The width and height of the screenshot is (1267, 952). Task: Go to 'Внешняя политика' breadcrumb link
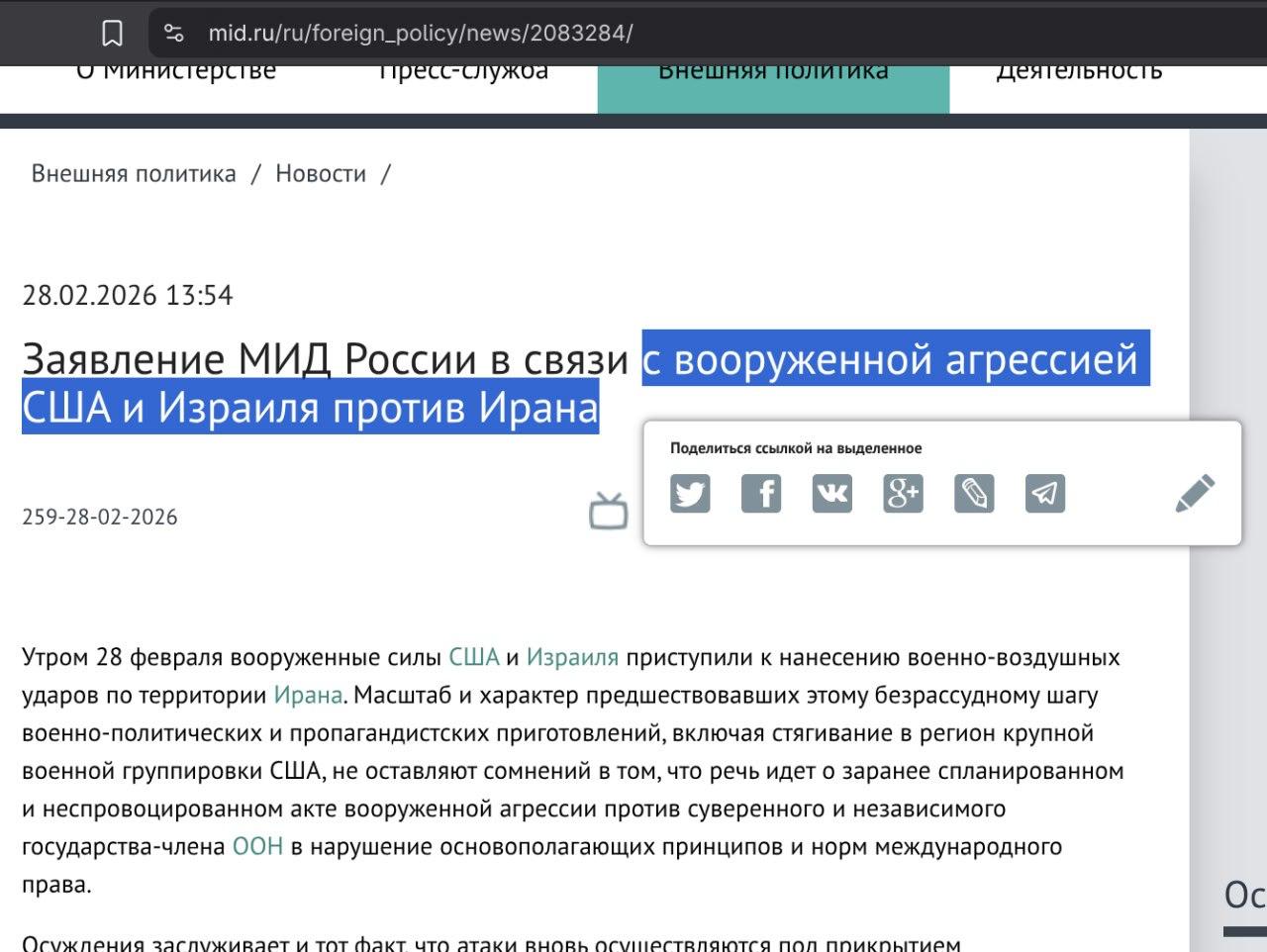[x=134, y=174]
